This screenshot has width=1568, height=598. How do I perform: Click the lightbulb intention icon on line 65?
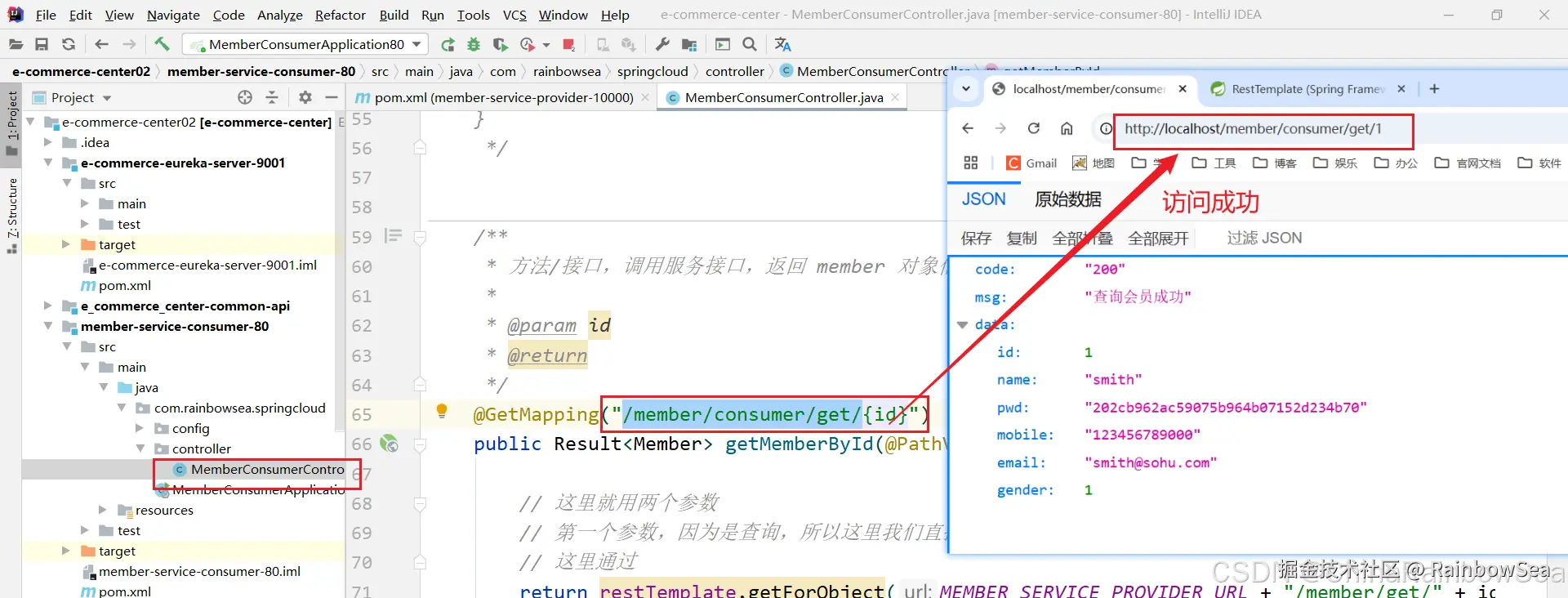click(x=442, y=411)
